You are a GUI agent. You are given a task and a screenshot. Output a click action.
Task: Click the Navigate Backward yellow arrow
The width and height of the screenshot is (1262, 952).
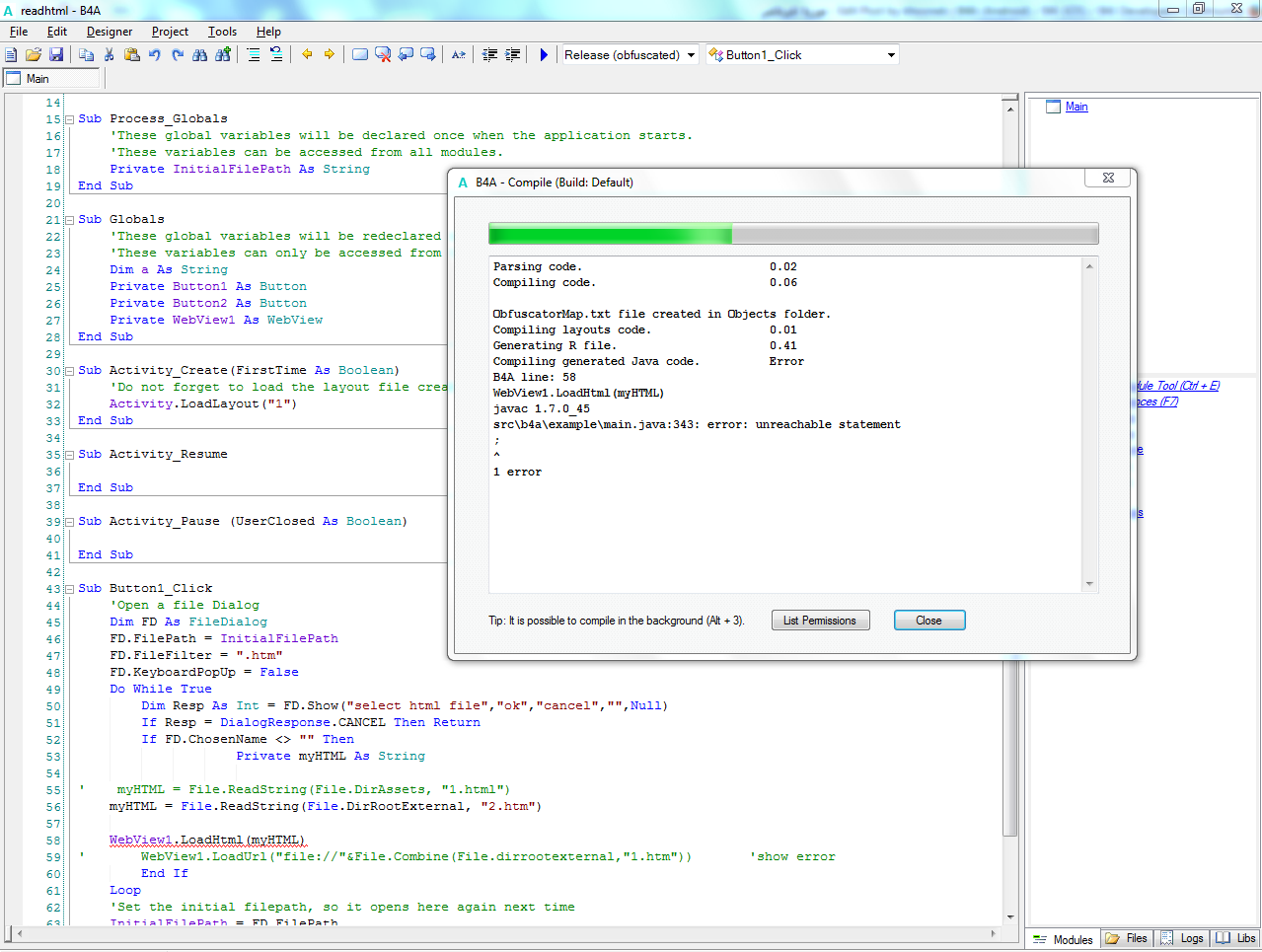pyautogui.click(x=307, y=55)
